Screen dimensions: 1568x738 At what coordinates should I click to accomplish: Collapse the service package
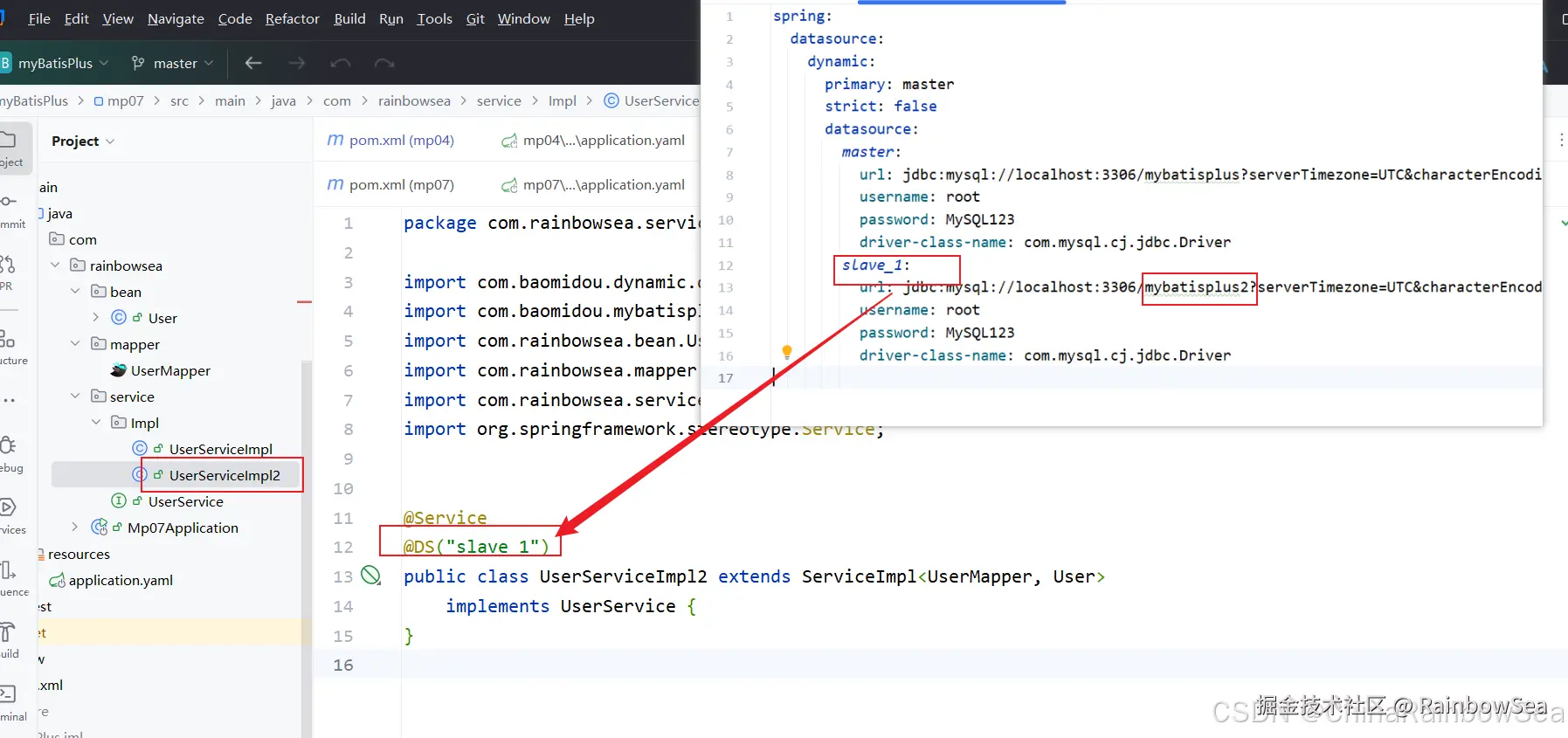[76, 397]
